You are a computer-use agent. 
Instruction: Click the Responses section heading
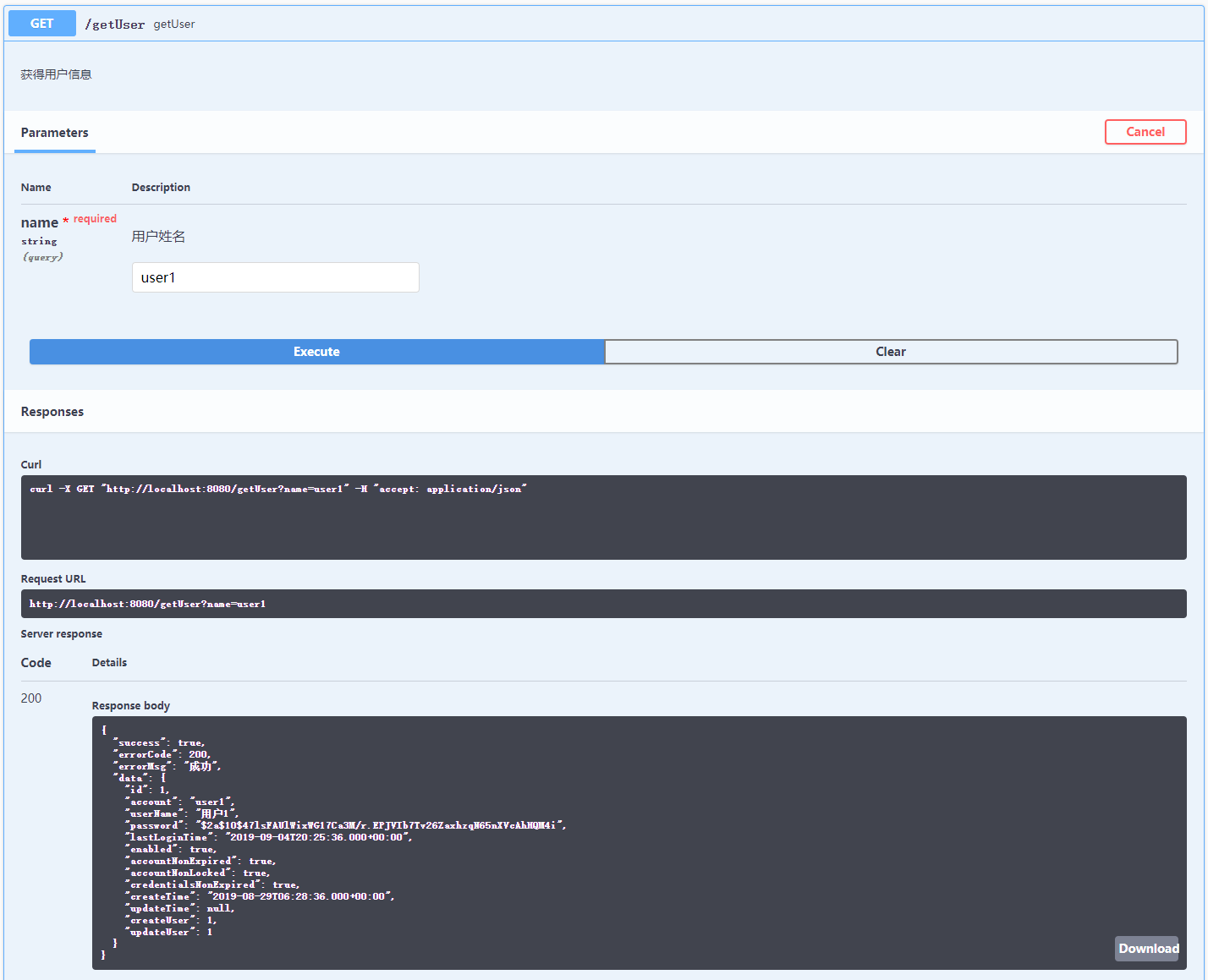pyautogui.click(x=52, y=412)
